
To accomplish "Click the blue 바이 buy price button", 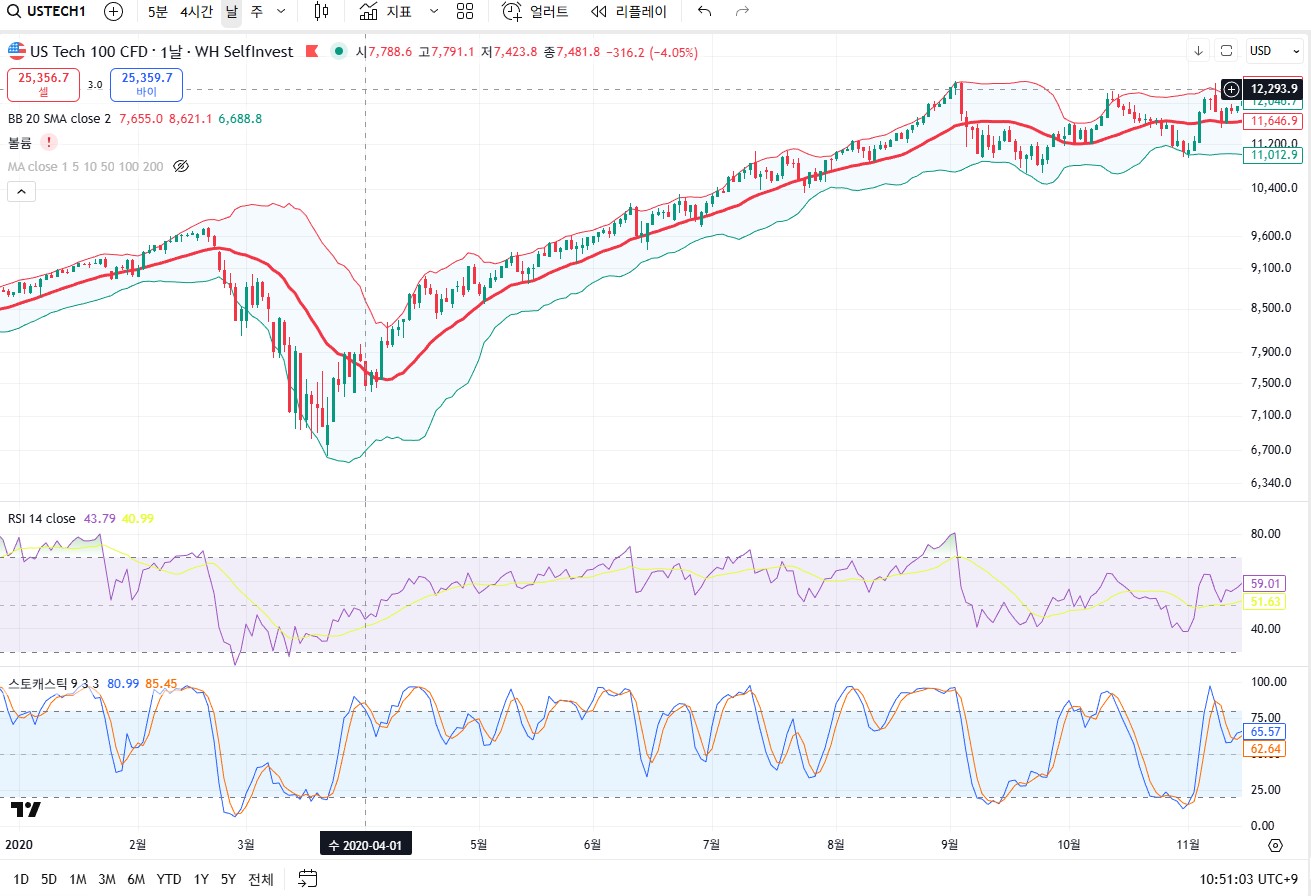I will click(x=146, y=84).
